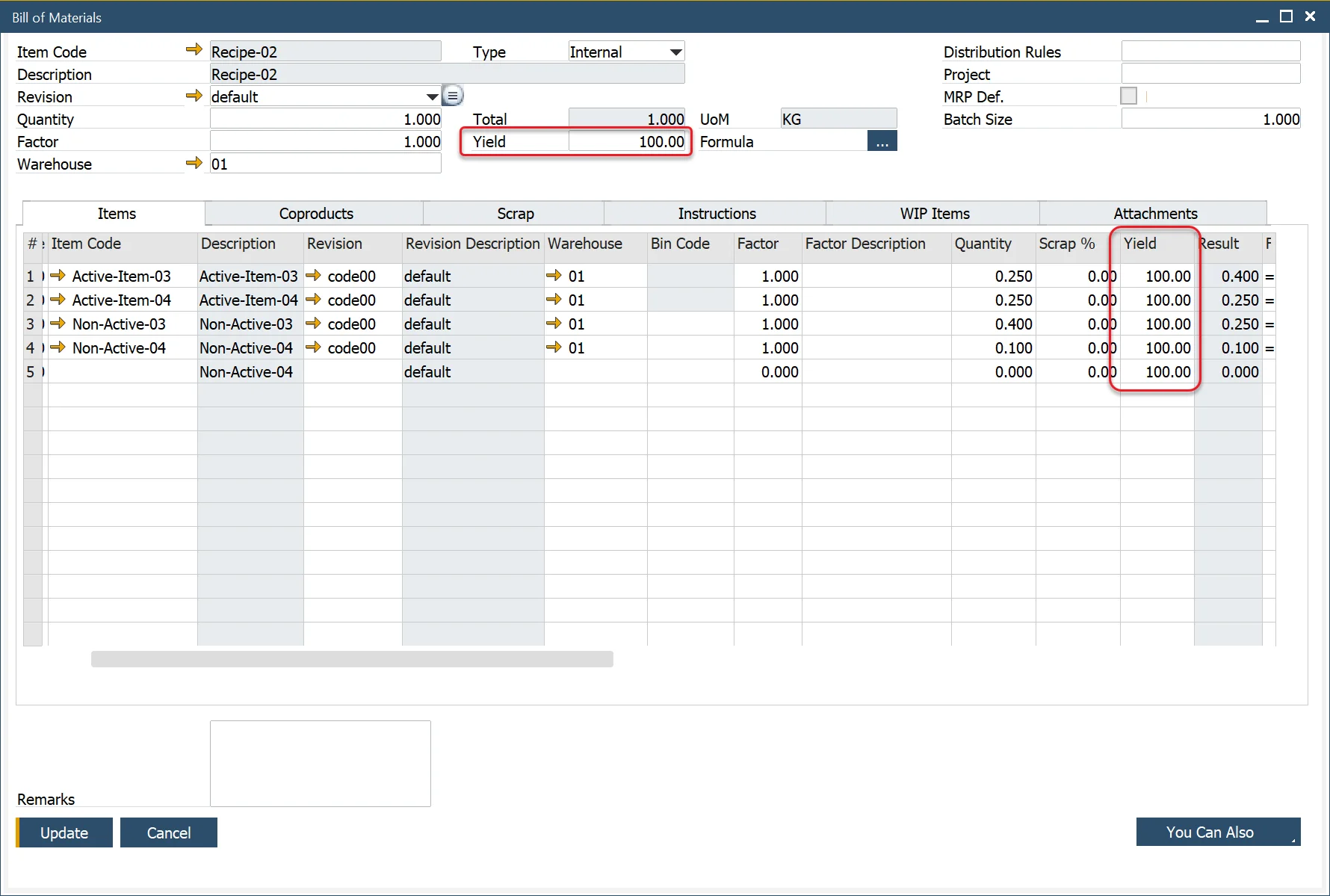The width and height of the screenshot is (1330, 896).
Task: Open revision details list icon
Action: (x=453, y=96)
